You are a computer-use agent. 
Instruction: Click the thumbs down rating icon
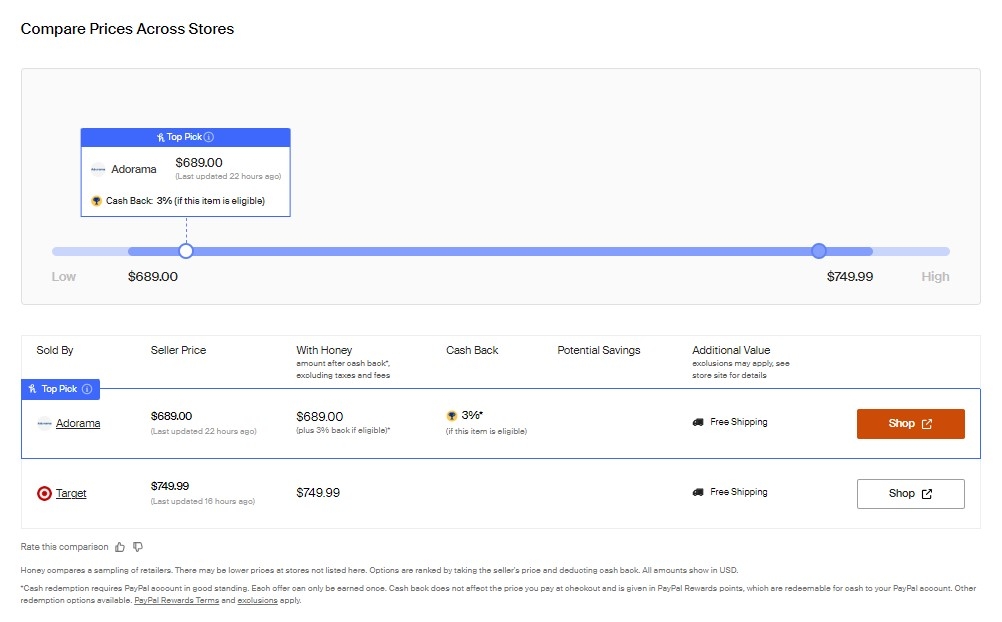coord(138,547)
